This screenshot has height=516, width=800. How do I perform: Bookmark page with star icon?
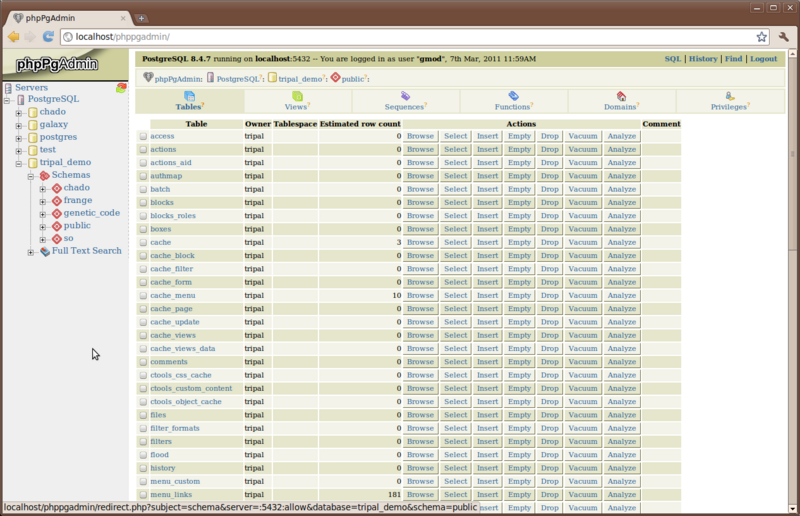point(761,37)
